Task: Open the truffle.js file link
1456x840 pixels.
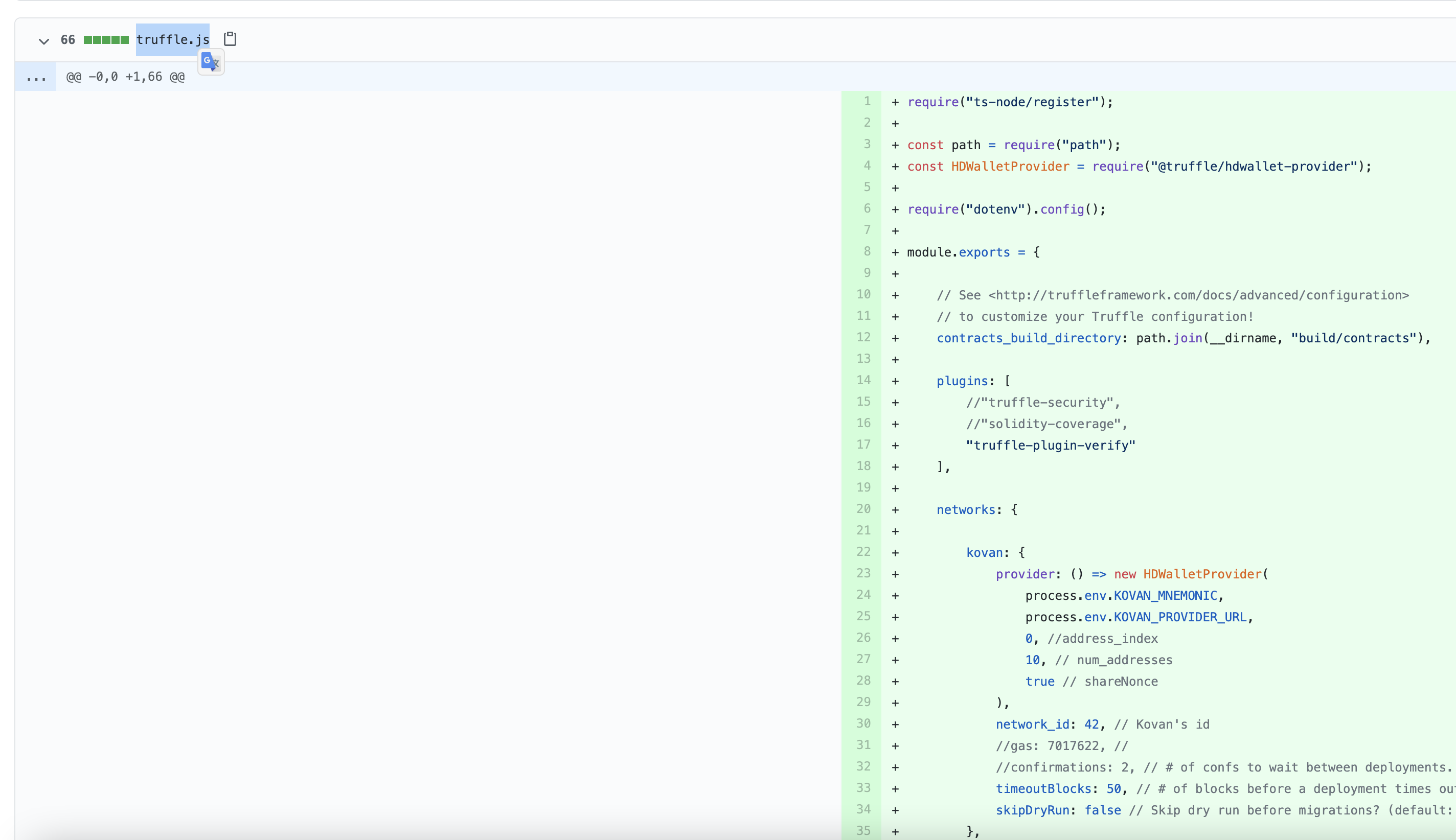Action: (x=173, y=40)
